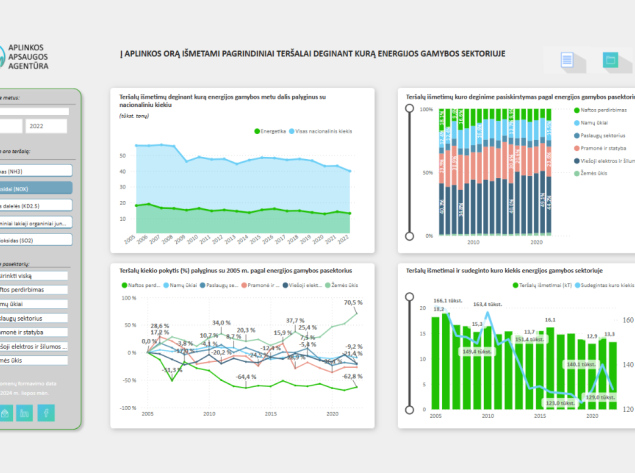Click the teal folder icon in header
635x473 pixels.
(610, 60)
